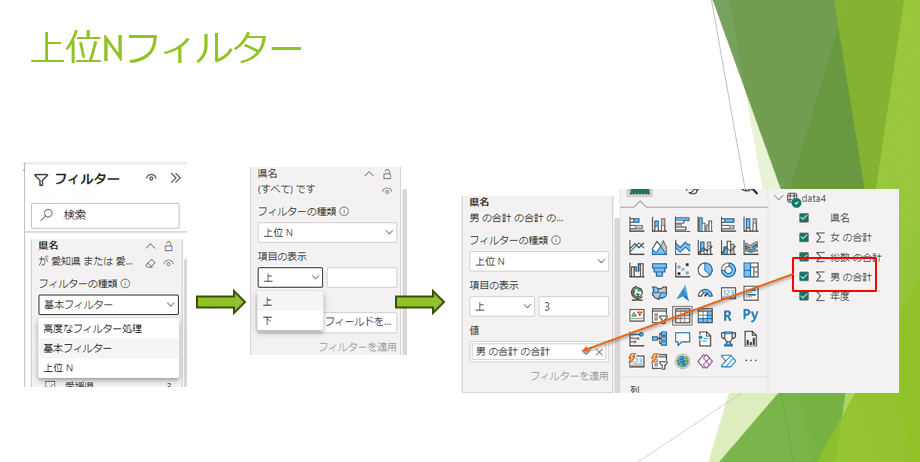Screen dimensions: 920x462
Task: Select the trophy metrics visual
Action: click(x=728, y=338)
